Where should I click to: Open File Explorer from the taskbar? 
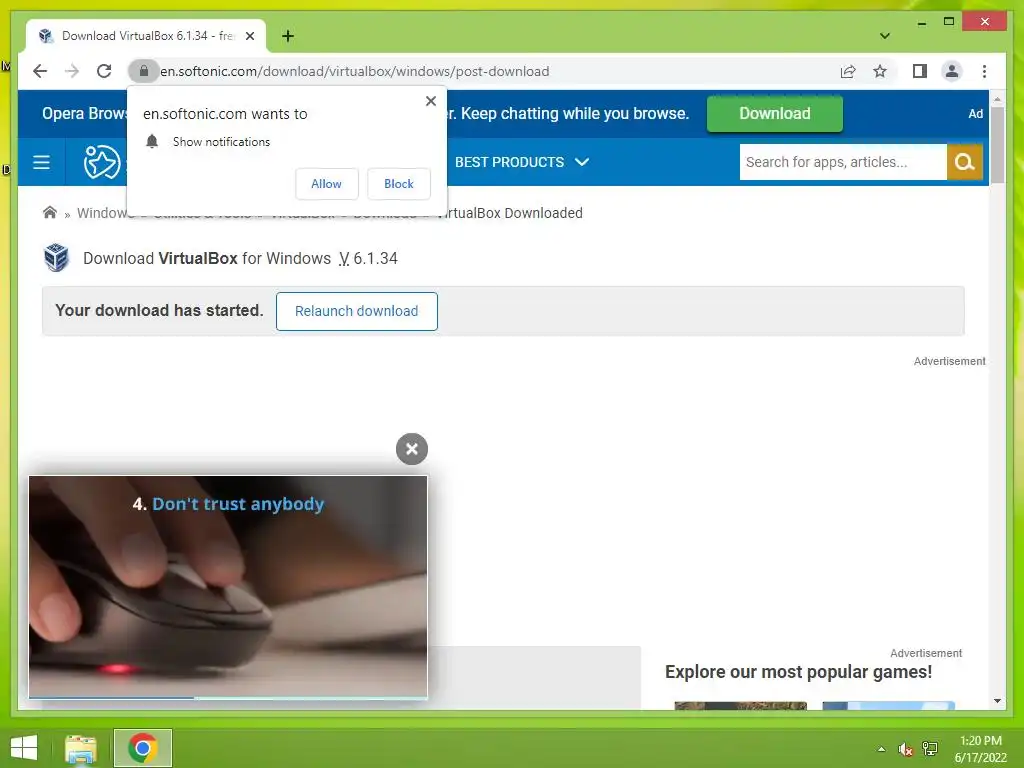pyautogui.click(x=81, y=748)
